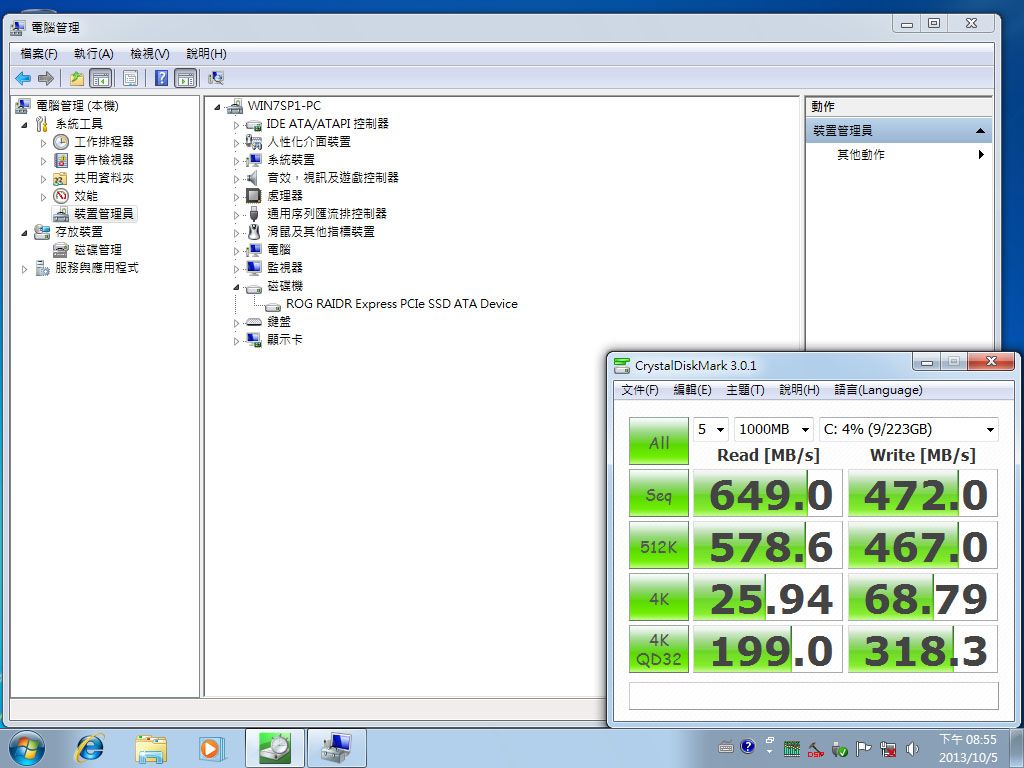Select 事件檢視器 in the left tree
The width and height of the screenshot is (1024, 768).
pyautogui.click(x=104, y=159)
